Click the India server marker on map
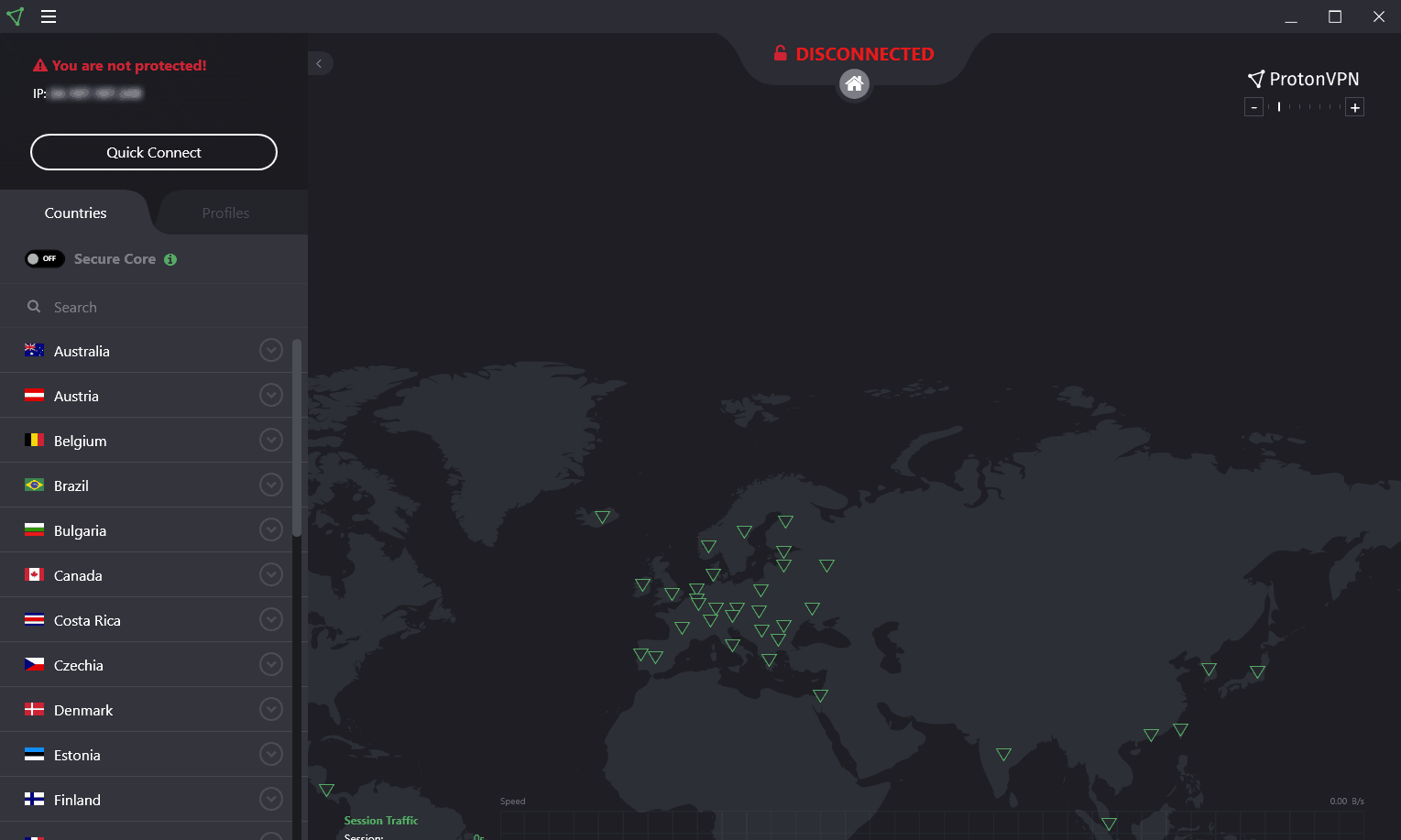The width and height of the screenshot is (1401, 840). pyautogui.click(x=1003, y=755)
